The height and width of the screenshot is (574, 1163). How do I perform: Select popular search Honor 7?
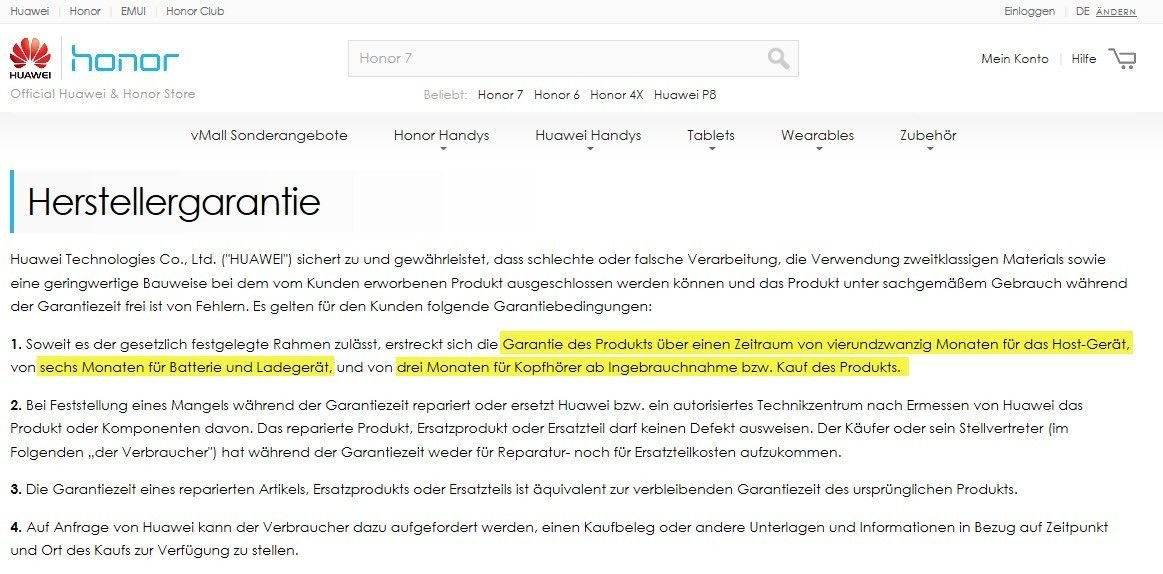coord(501,95)
